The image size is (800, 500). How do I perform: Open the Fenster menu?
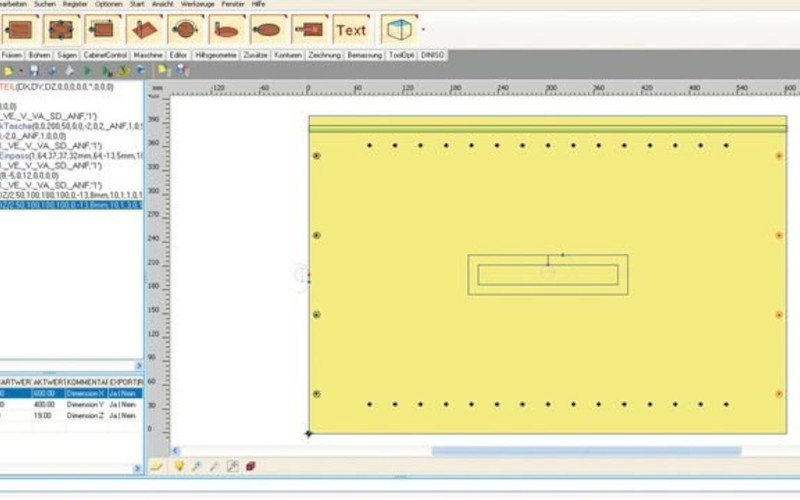tap(233, 4)
